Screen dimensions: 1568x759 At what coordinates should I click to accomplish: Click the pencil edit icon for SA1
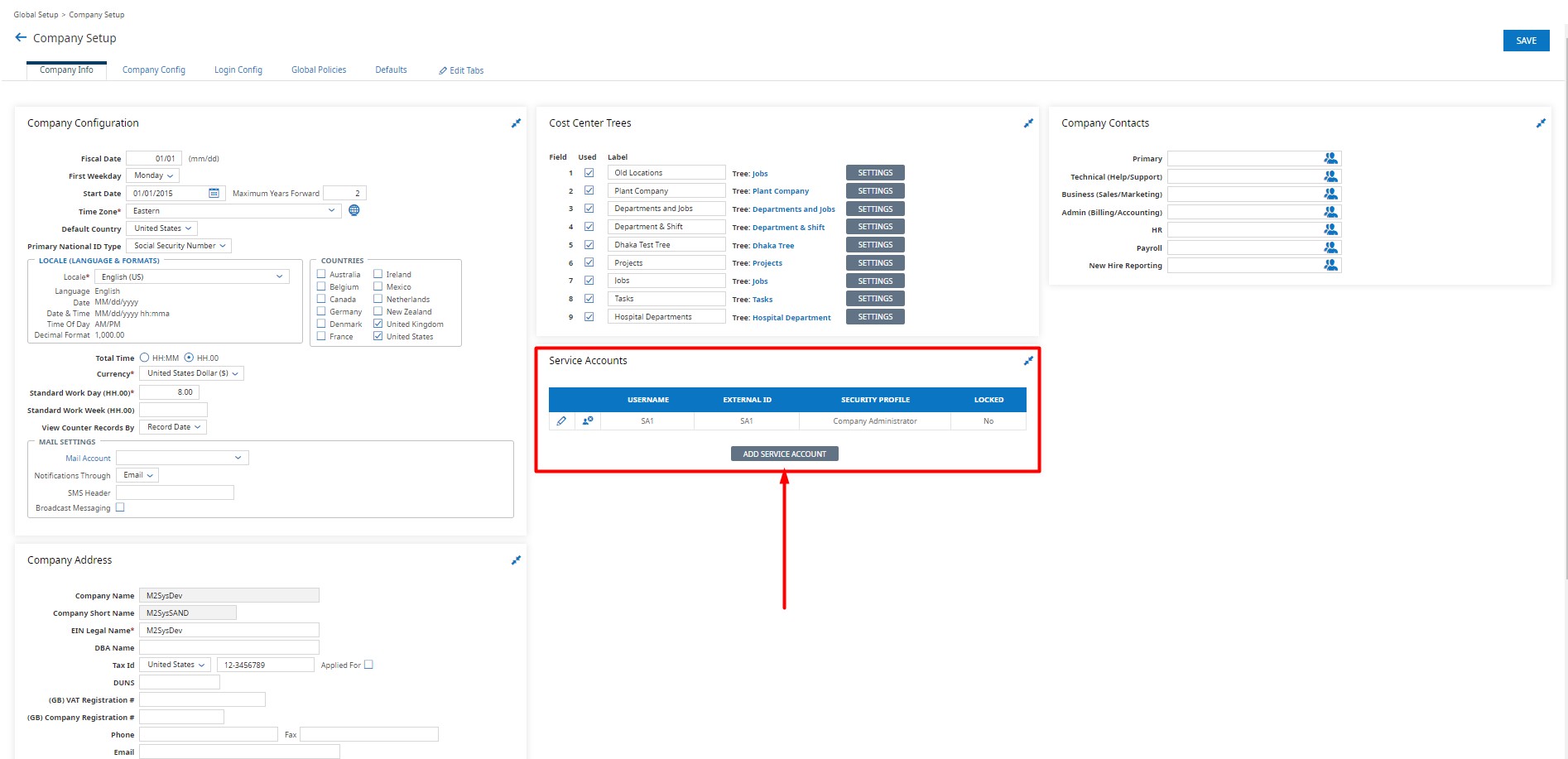coord(561,421)
